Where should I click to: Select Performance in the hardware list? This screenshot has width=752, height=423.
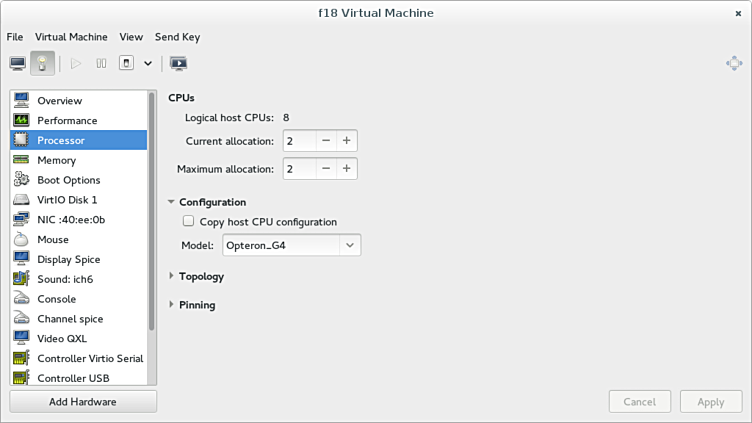pyautogui.click(x=67, y=120)
